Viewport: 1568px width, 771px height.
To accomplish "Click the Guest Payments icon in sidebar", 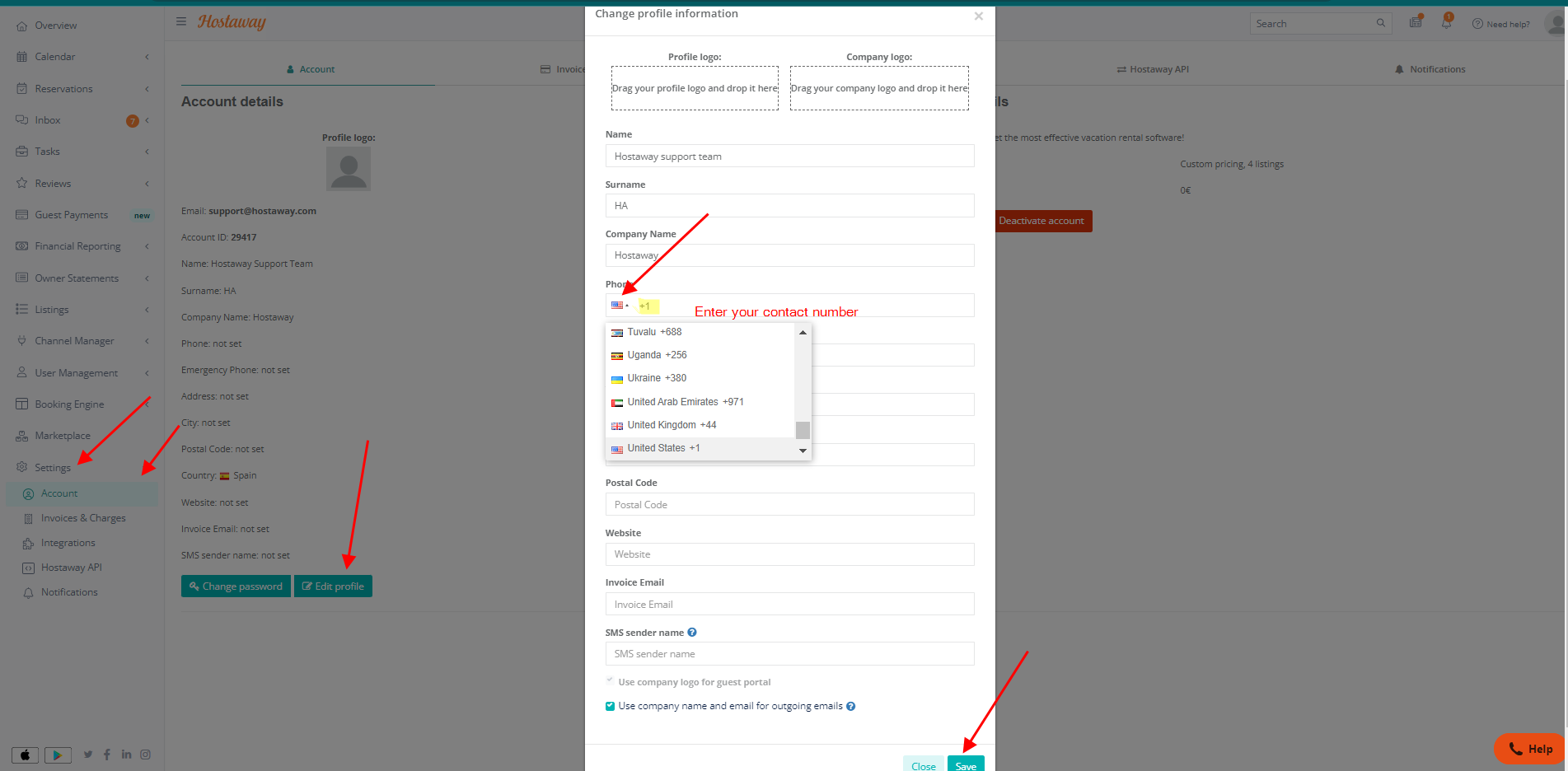I will coord(21,215).
